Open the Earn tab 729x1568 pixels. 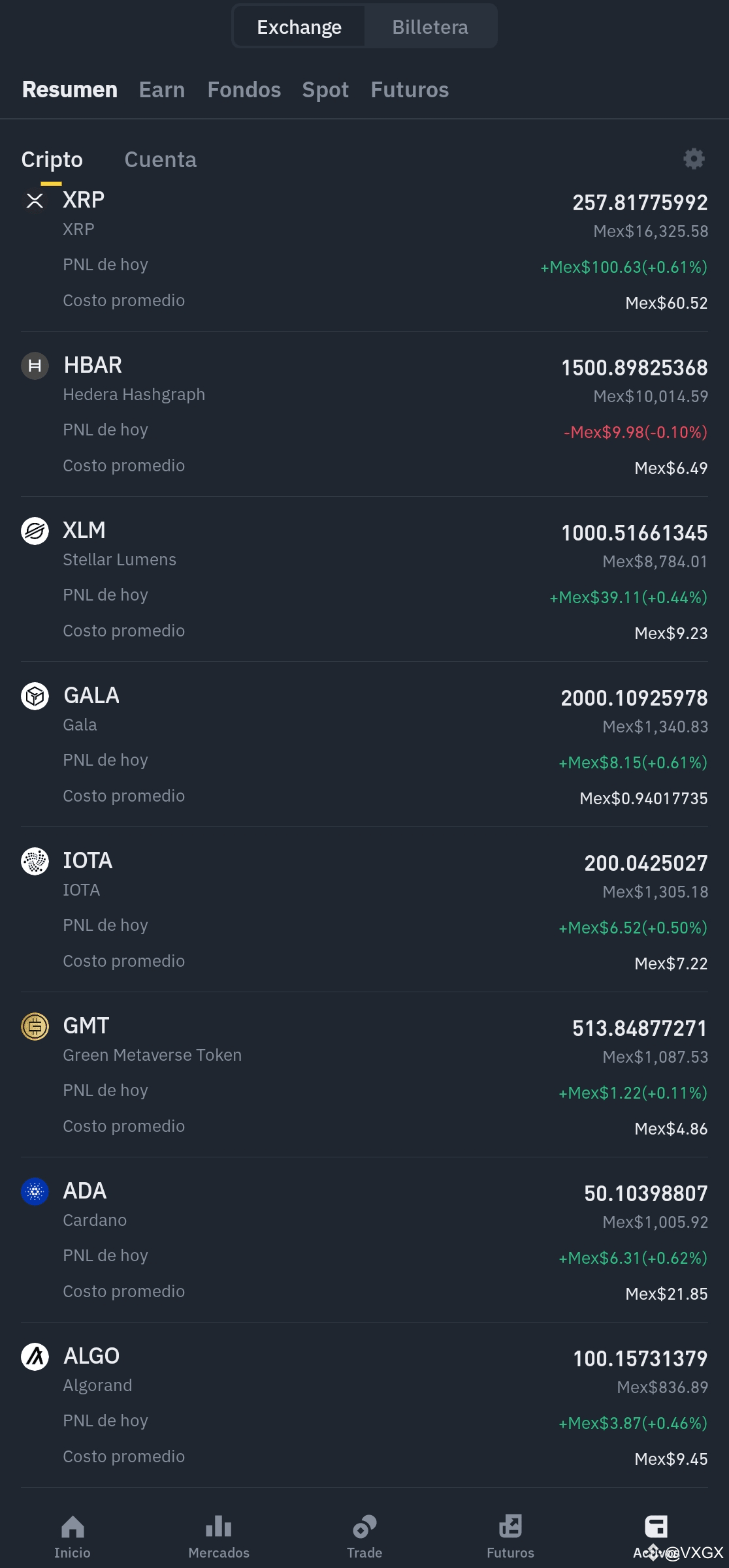tap(161, 89)
